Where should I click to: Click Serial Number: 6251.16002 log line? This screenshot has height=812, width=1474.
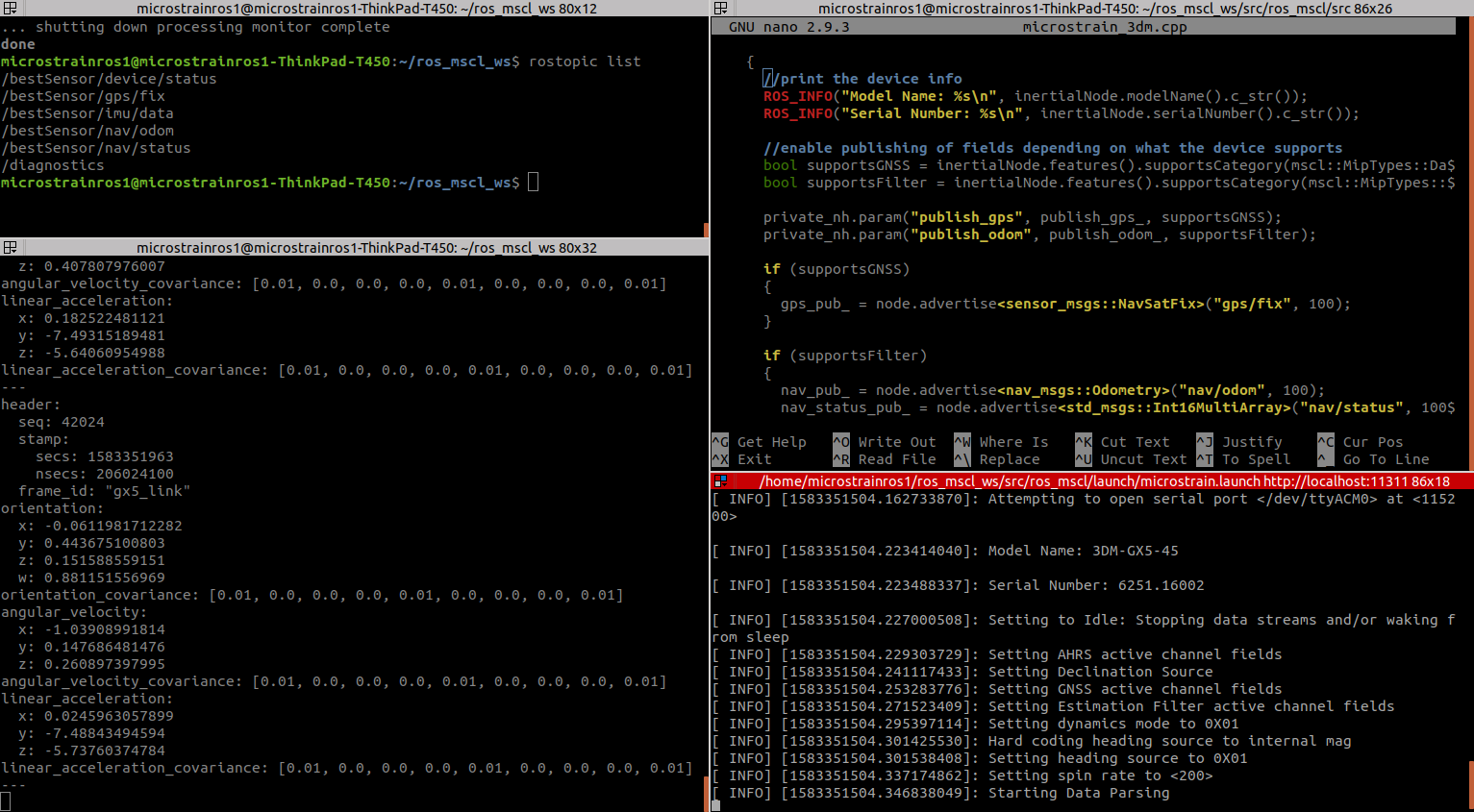pyautogui.click(x=959, y=585)
